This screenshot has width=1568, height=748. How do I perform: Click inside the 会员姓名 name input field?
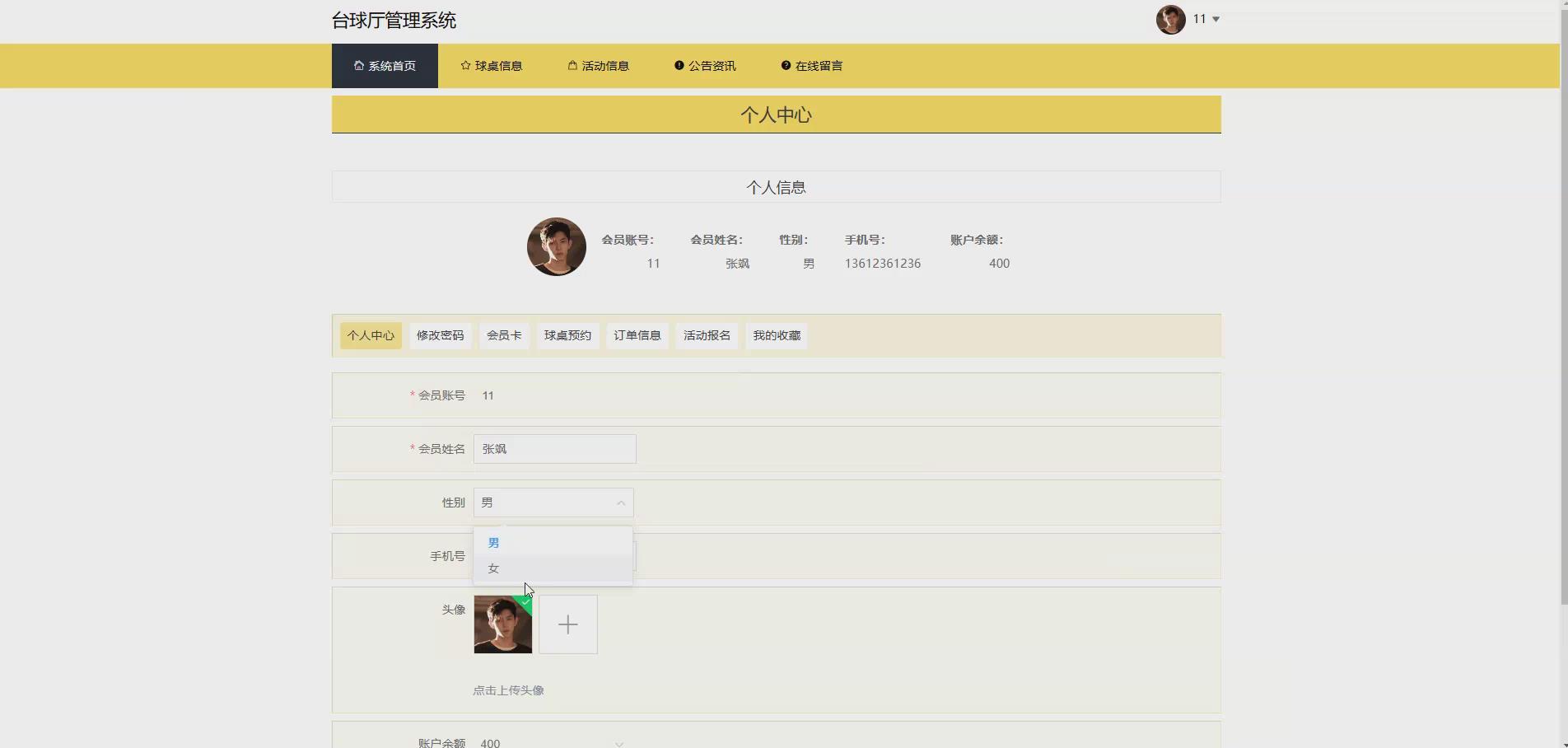tap(553, 449)
